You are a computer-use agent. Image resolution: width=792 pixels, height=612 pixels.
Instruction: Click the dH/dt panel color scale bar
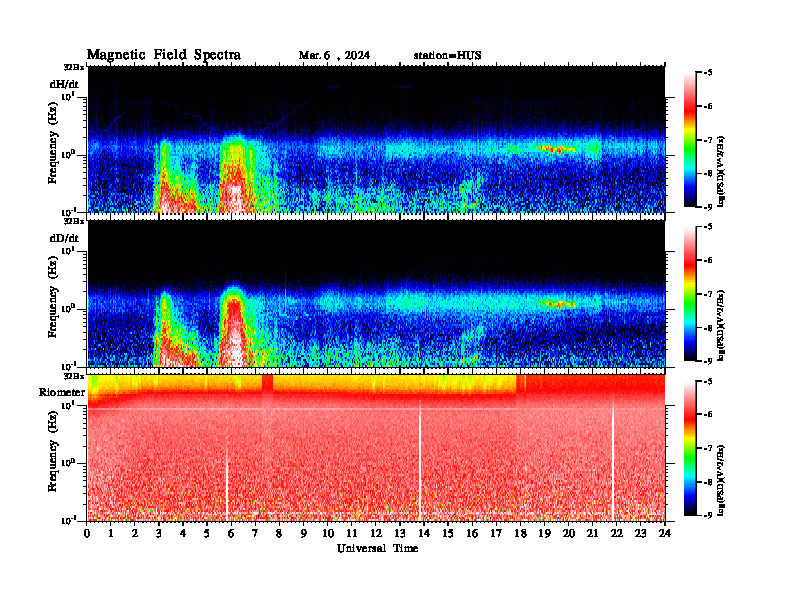690,140
